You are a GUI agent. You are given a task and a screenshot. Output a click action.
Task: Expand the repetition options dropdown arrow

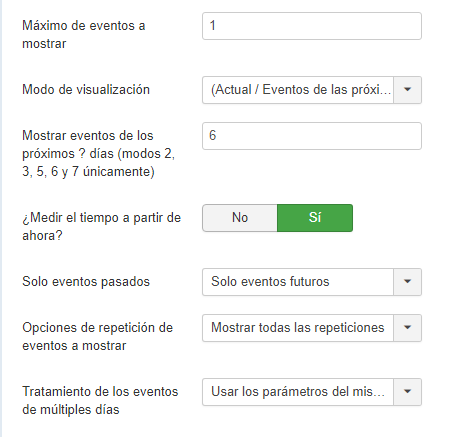pos(407,328)
